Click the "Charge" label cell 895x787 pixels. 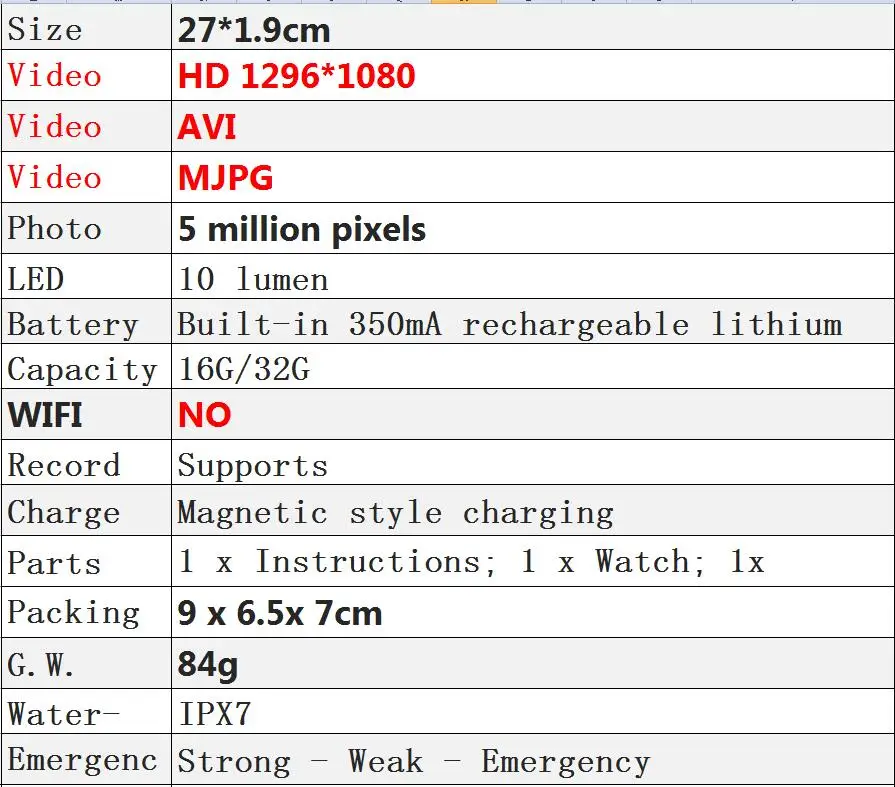click(x=86, y=510)
